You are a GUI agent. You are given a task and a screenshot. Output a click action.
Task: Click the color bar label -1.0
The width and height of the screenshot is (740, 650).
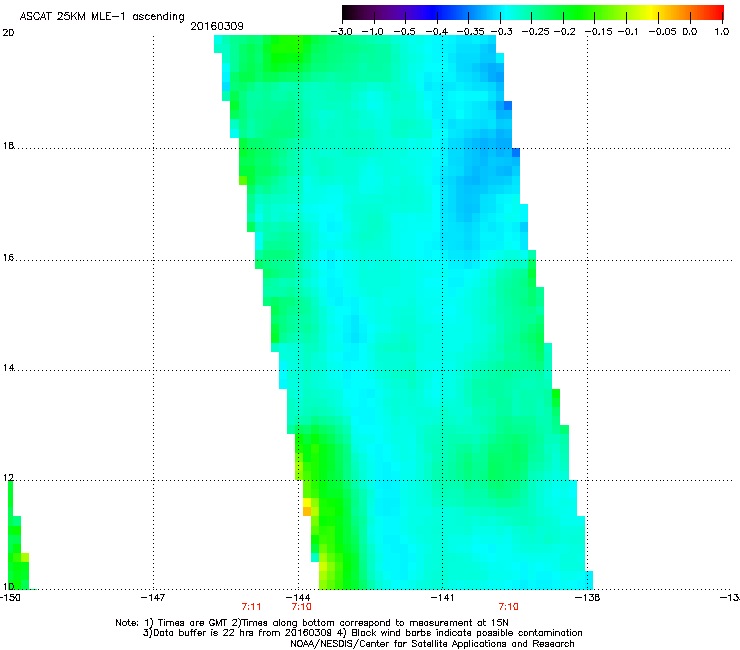coord(372,32)
